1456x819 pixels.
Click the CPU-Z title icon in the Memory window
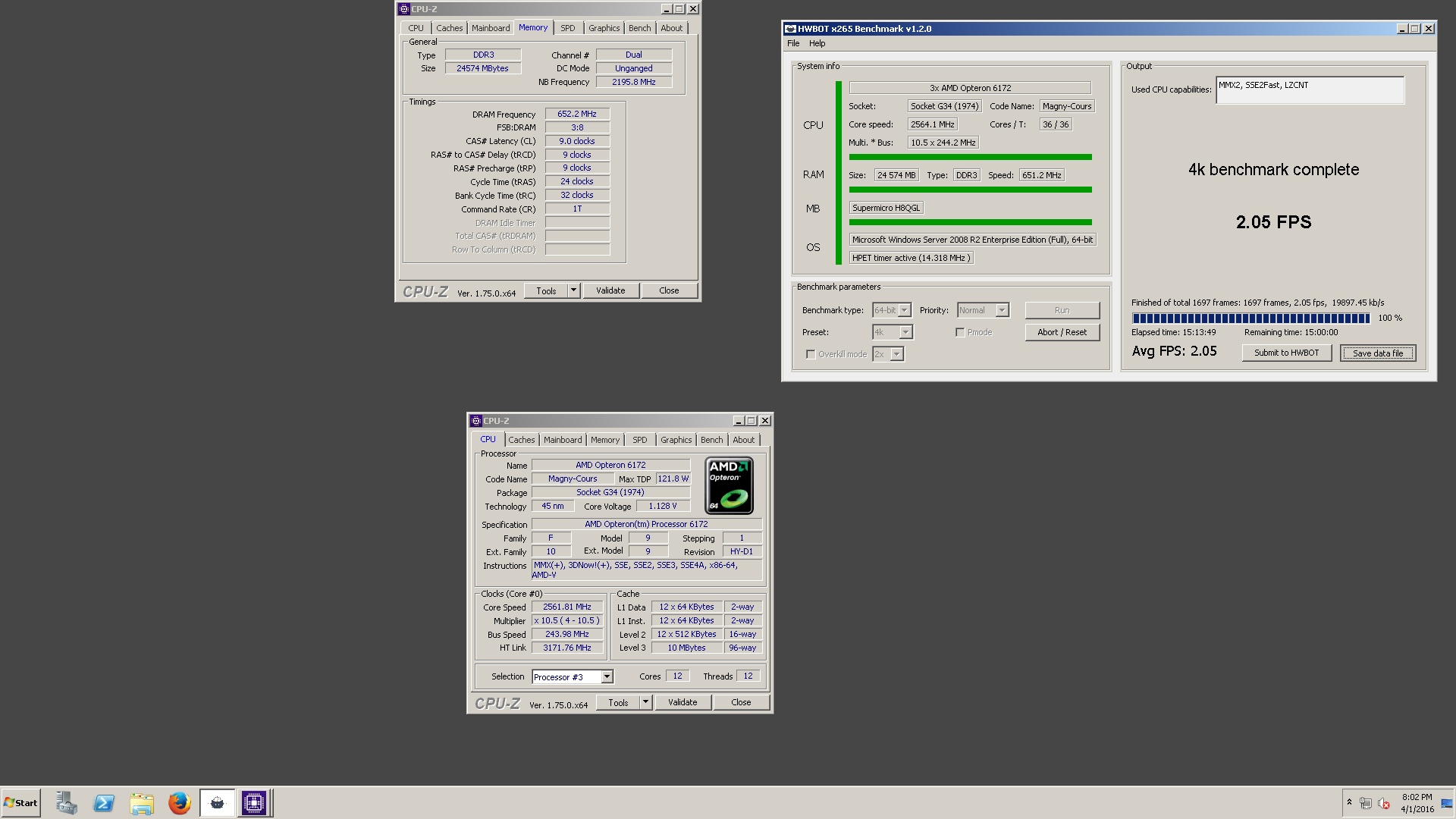pos(404,9)
